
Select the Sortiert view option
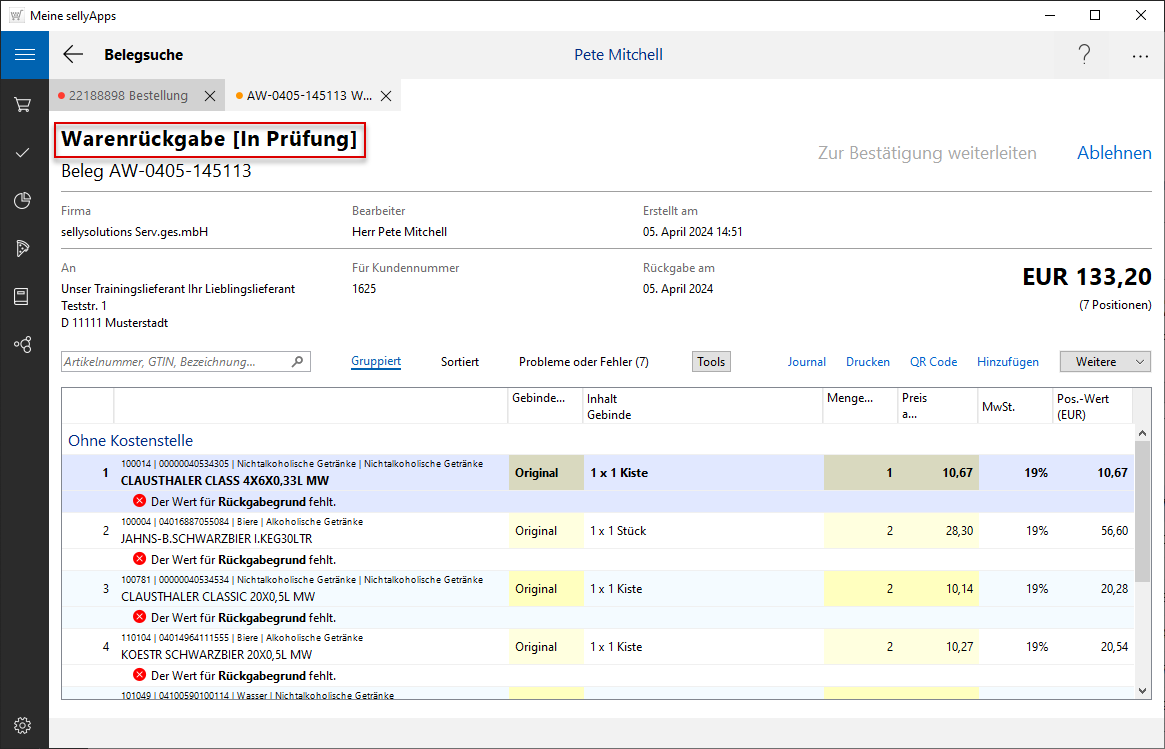460,362
